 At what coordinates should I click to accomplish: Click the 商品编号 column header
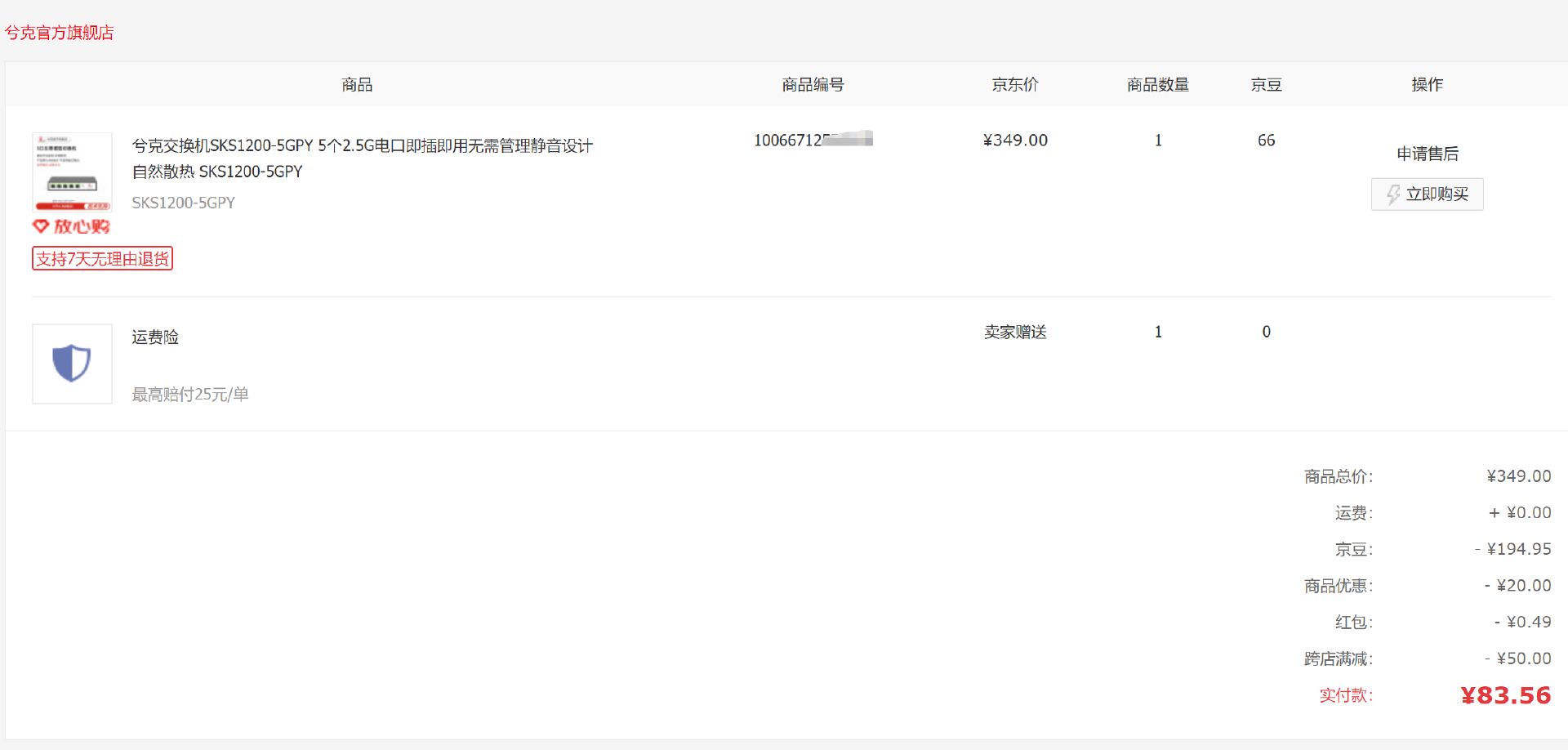[x=813, y=84]
